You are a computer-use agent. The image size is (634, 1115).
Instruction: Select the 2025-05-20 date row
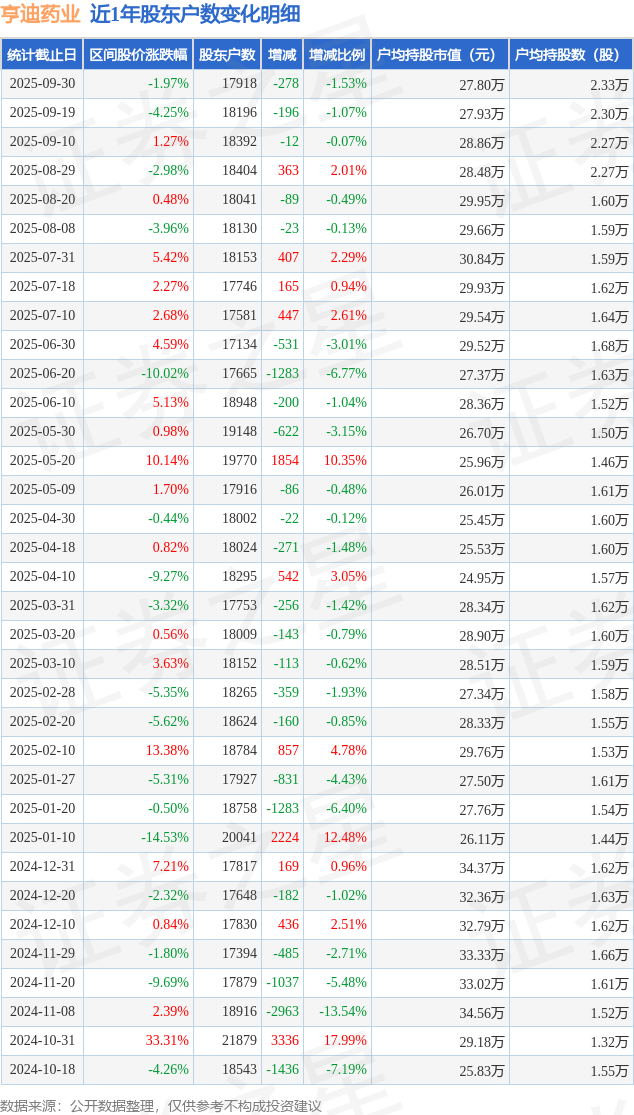pyautogui.click(x=42, y=461)
